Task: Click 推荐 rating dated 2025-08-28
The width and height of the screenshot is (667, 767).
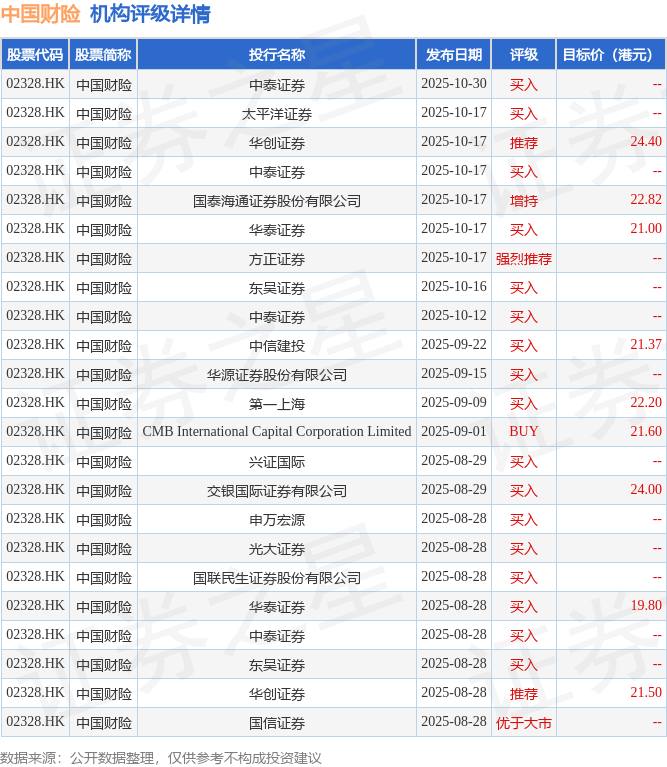Action: pyautogui.click(x=524, y=694)
